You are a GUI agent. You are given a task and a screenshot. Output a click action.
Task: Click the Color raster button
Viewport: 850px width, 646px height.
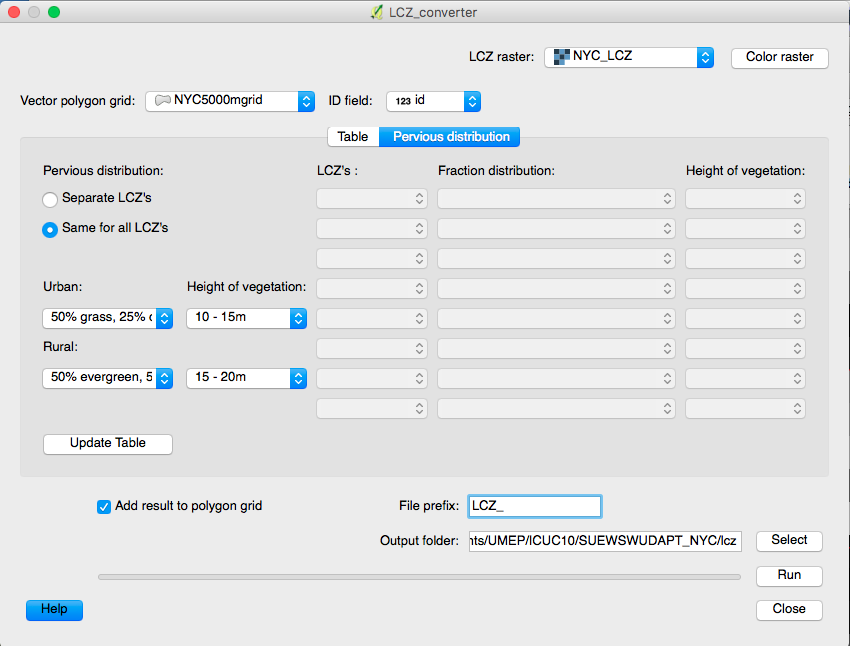pyautogui.click(x=780, y=57)
